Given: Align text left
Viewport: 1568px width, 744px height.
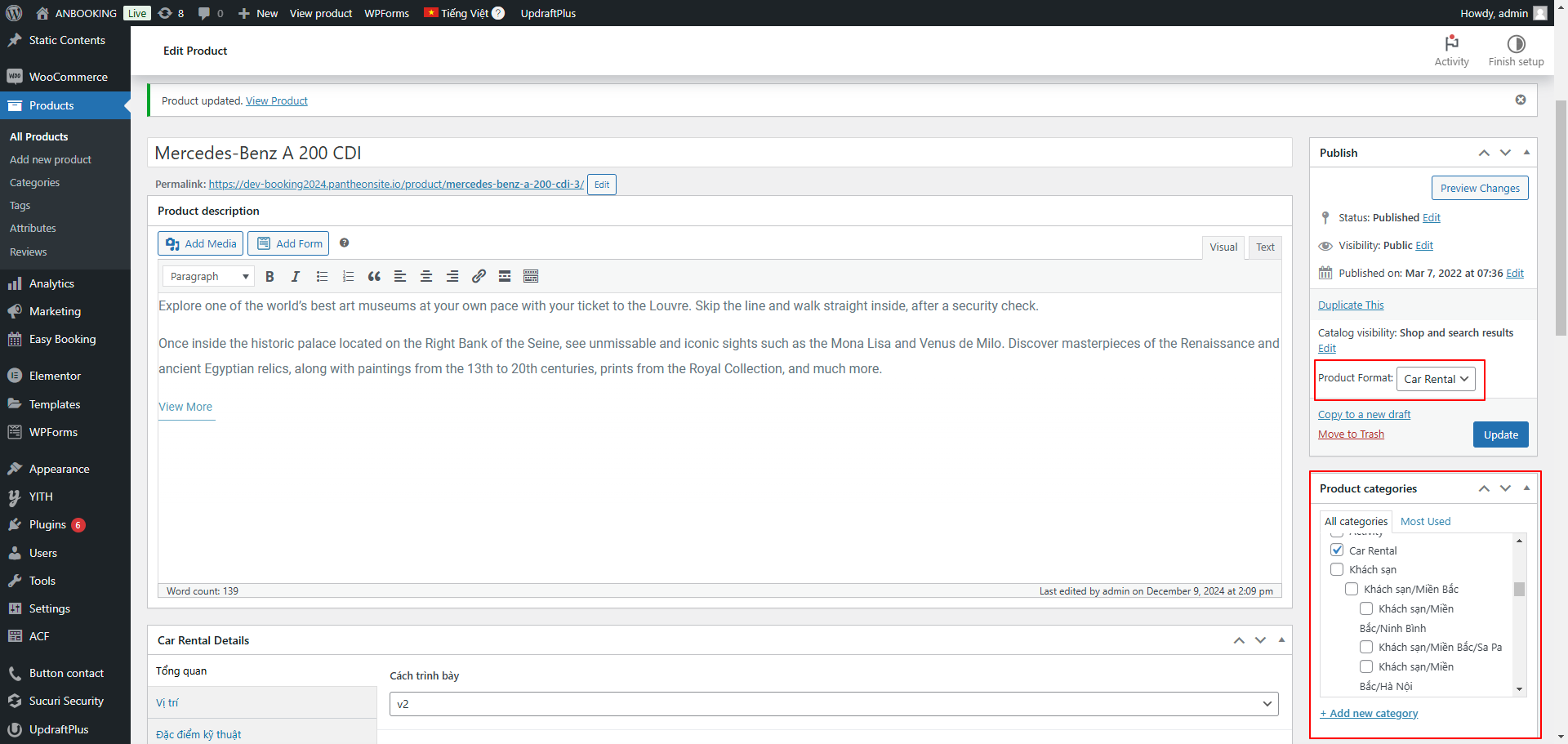Looking at the screenshot, I should pos(400,276).
